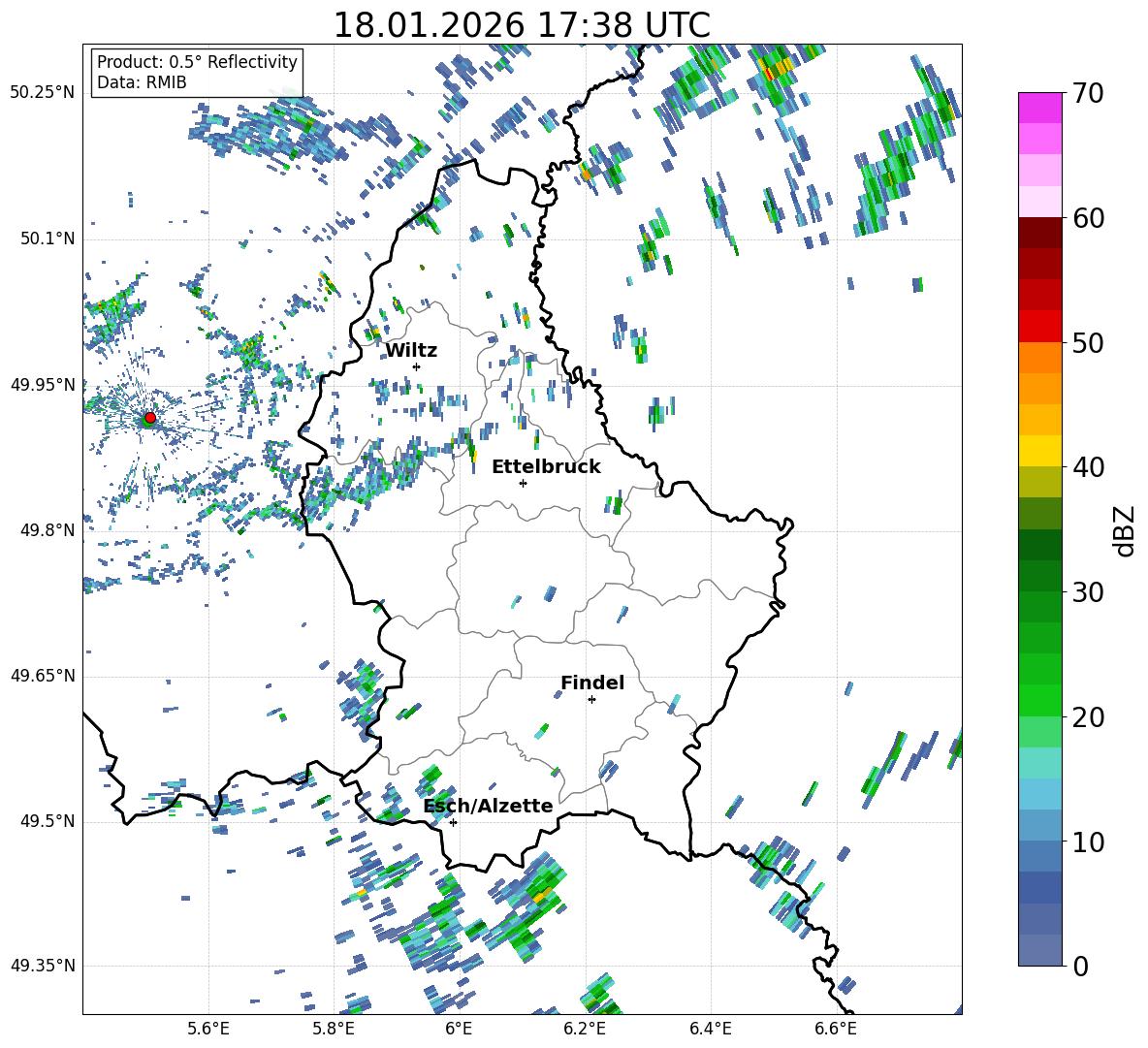
Task: Click the dark red color band below 60 dBZ
Action: point(1039,233)
